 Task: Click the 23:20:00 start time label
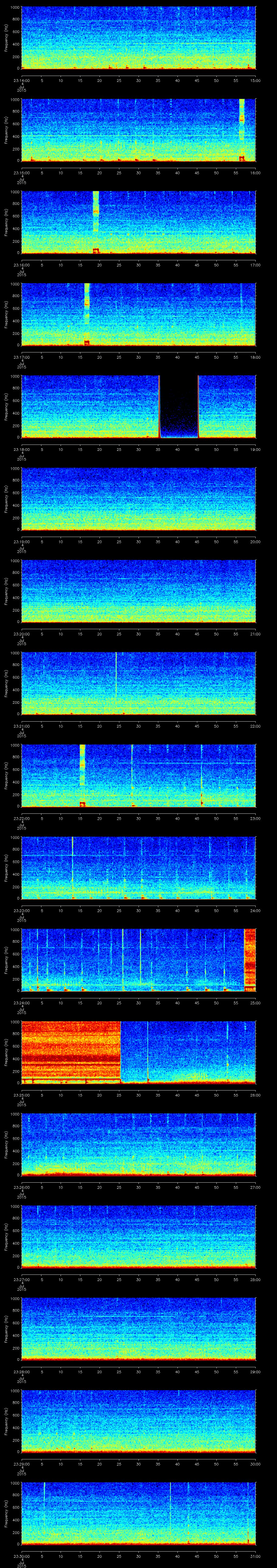click(x=21, y=634)
